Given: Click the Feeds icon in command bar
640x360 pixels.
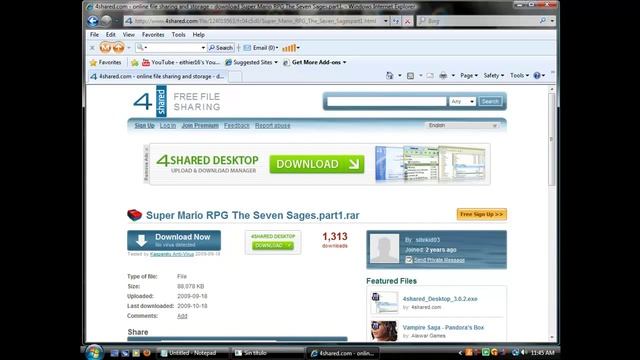Looking at the screenshot, I should 411,76.
